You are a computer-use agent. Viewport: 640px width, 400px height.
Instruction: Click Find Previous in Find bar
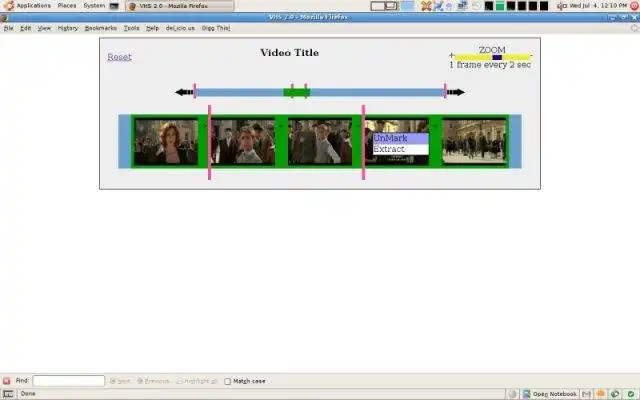tap(153, 381)
